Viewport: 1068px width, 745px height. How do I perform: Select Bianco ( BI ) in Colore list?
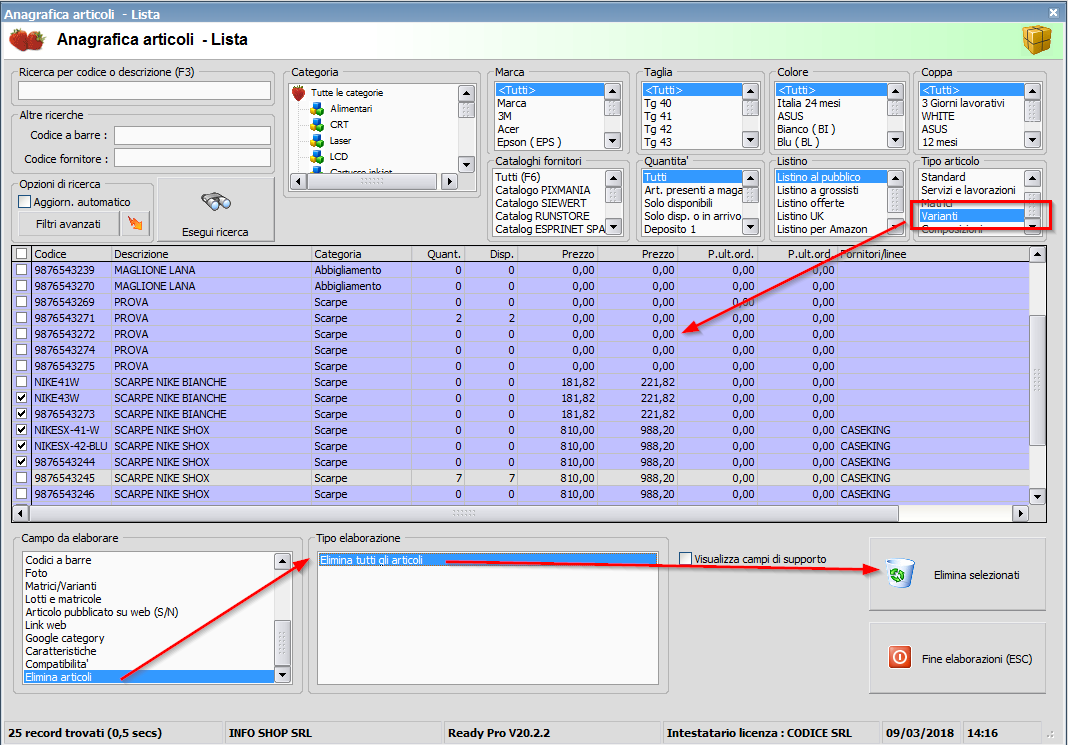pyautogui.click(x=831, y=129)
